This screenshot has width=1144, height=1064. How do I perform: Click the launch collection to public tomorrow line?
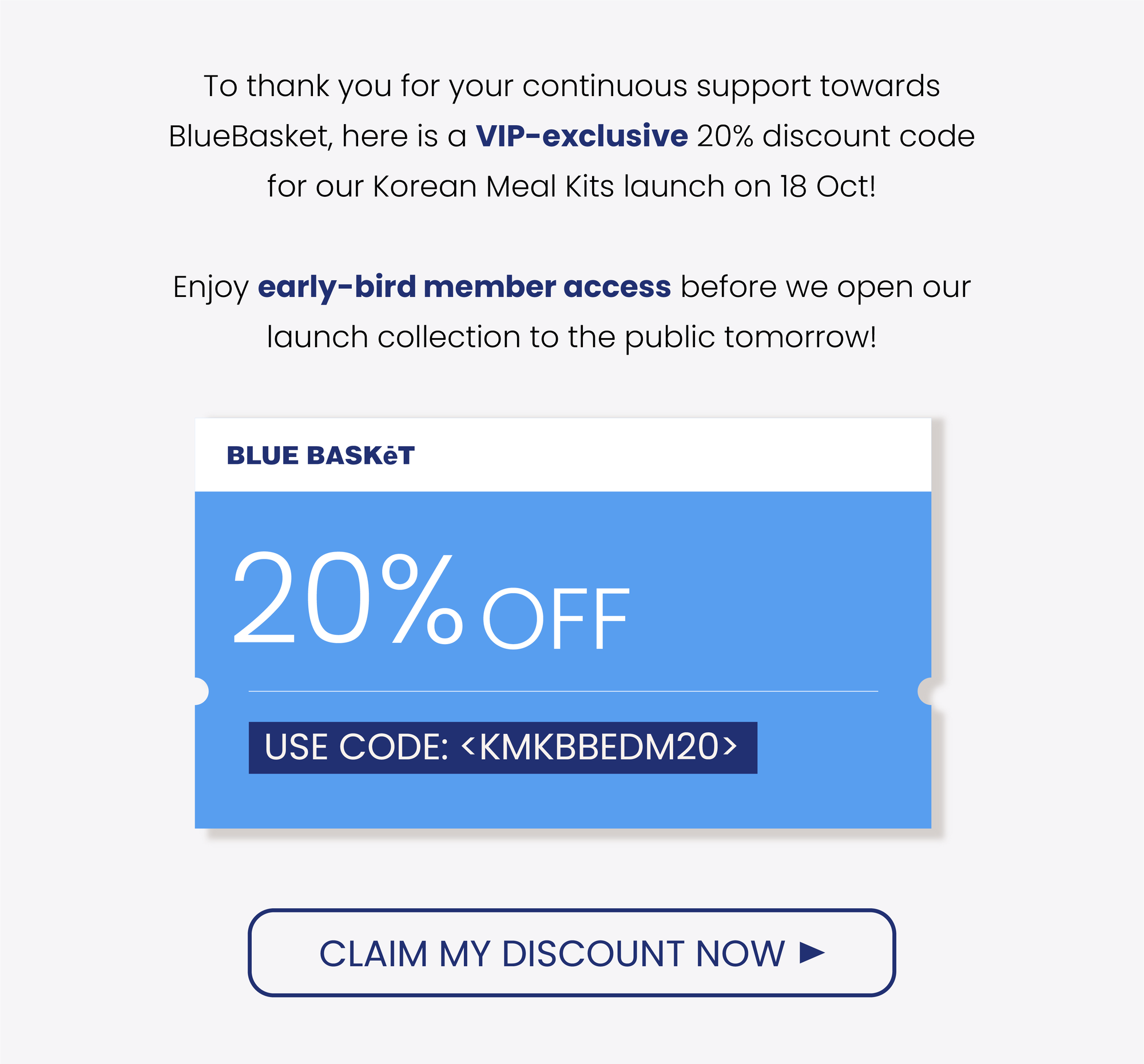tap(571, 337)
